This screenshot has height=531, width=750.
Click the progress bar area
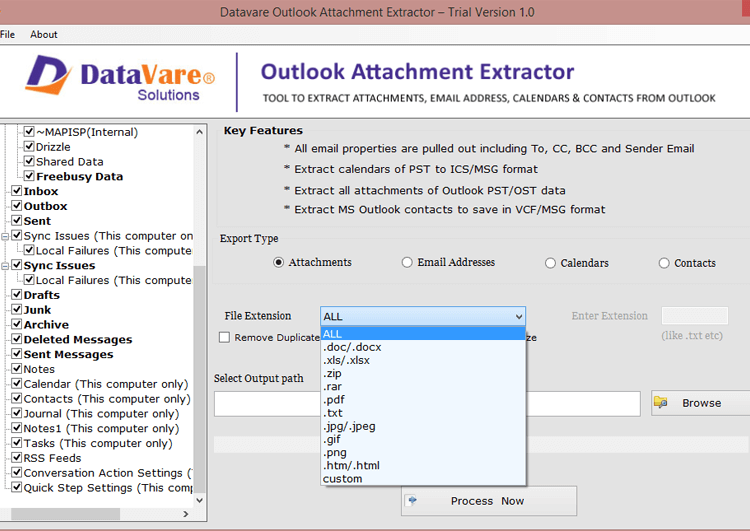click(x=481, y=444)
